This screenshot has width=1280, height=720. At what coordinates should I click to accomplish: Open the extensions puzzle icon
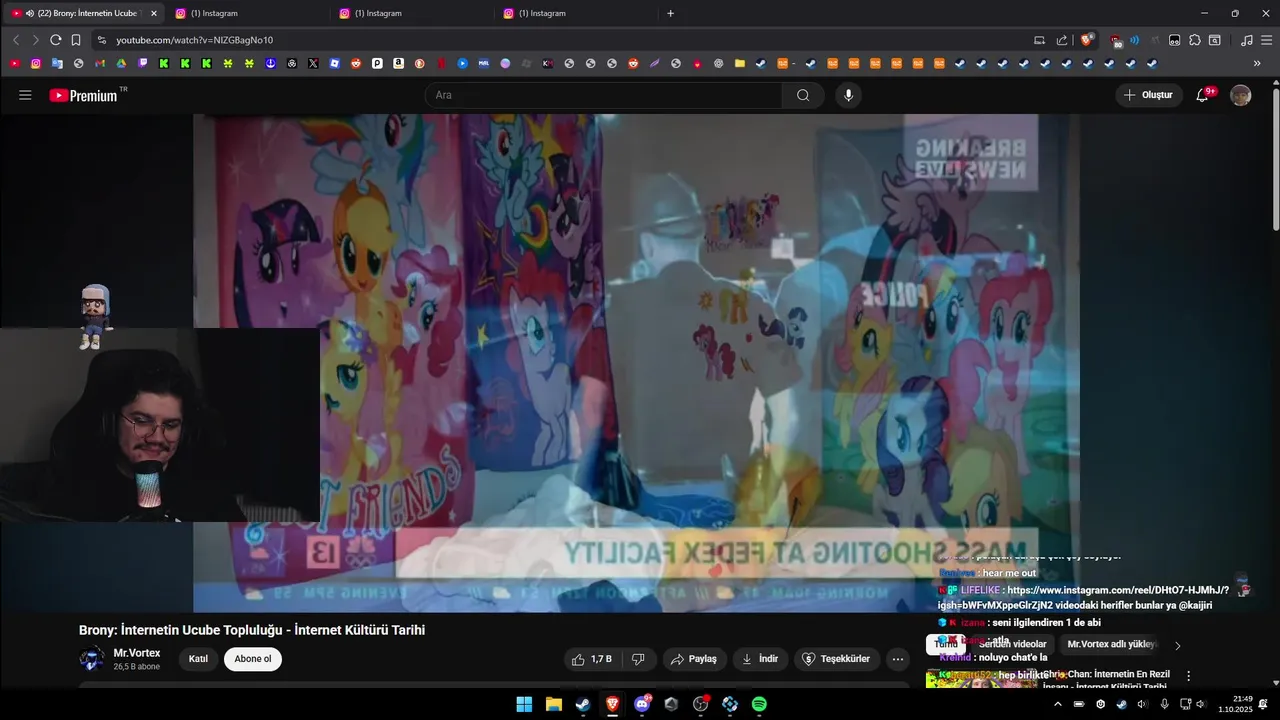click(x=1194, y=40)
